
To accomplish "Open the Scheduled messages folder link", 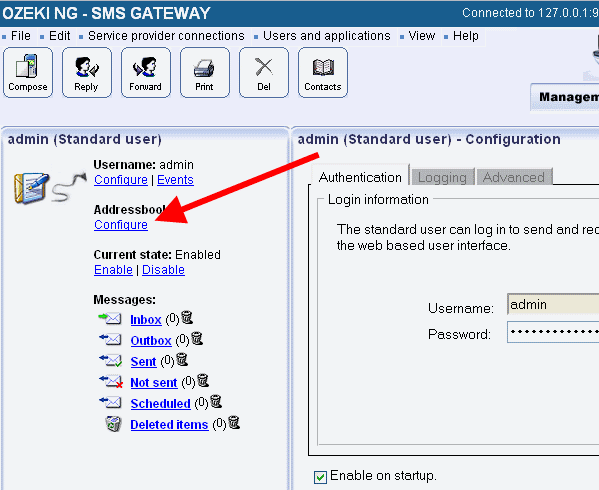I will (x=160, y=404).
